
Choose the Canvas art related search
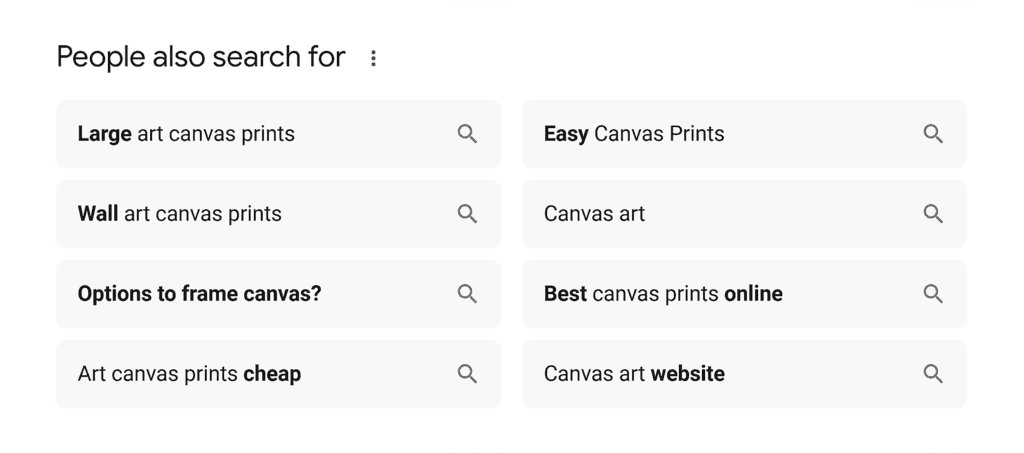(x=594, y=214)
